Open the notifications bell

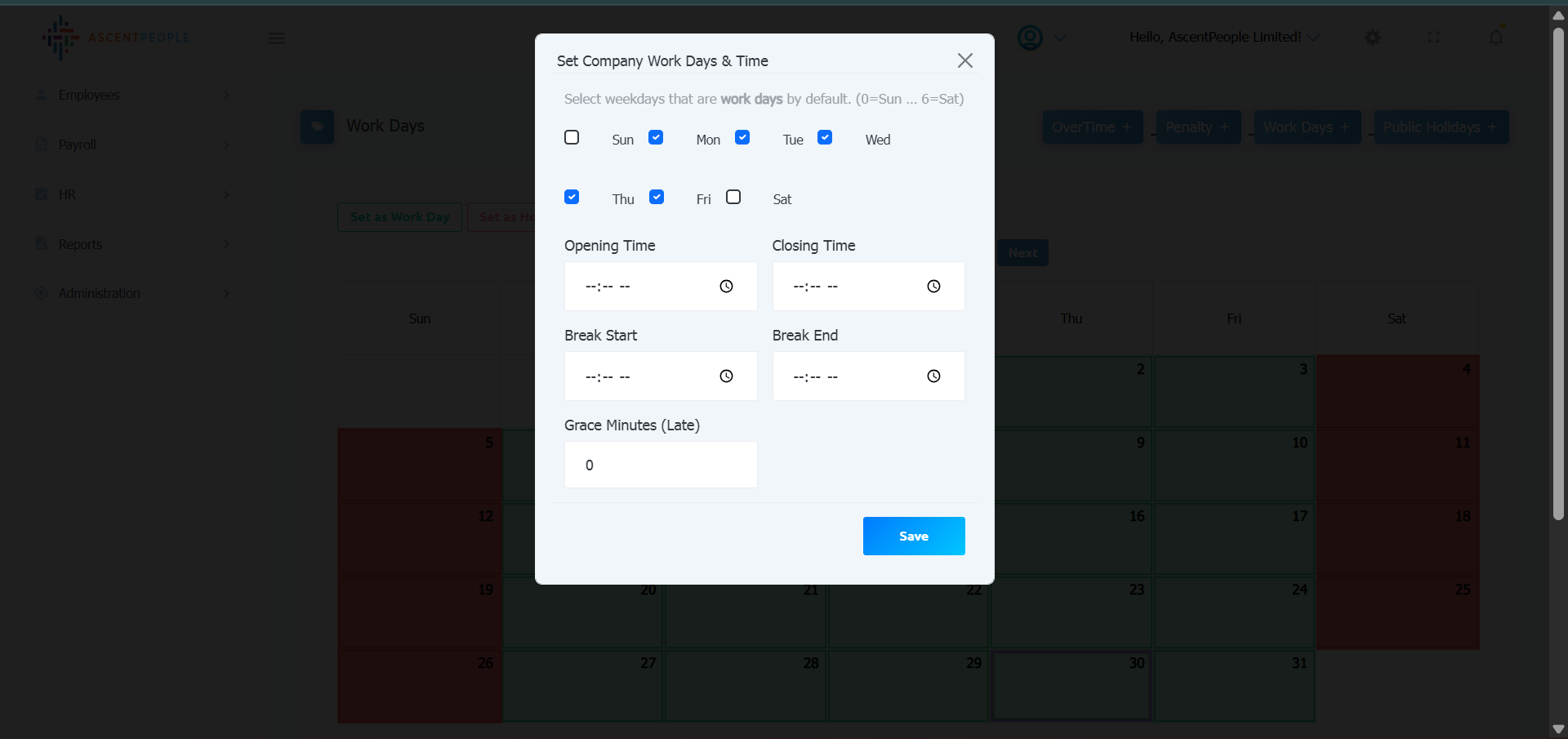click(x=1495, y=38)
